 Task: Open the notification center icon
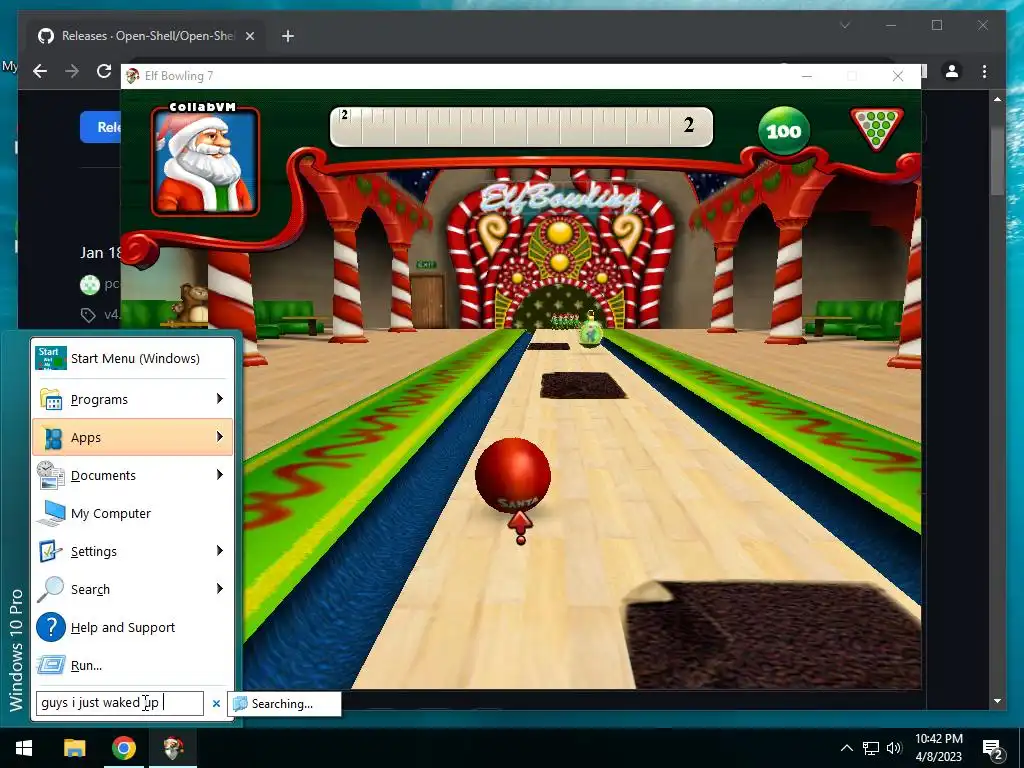point(993,748)
